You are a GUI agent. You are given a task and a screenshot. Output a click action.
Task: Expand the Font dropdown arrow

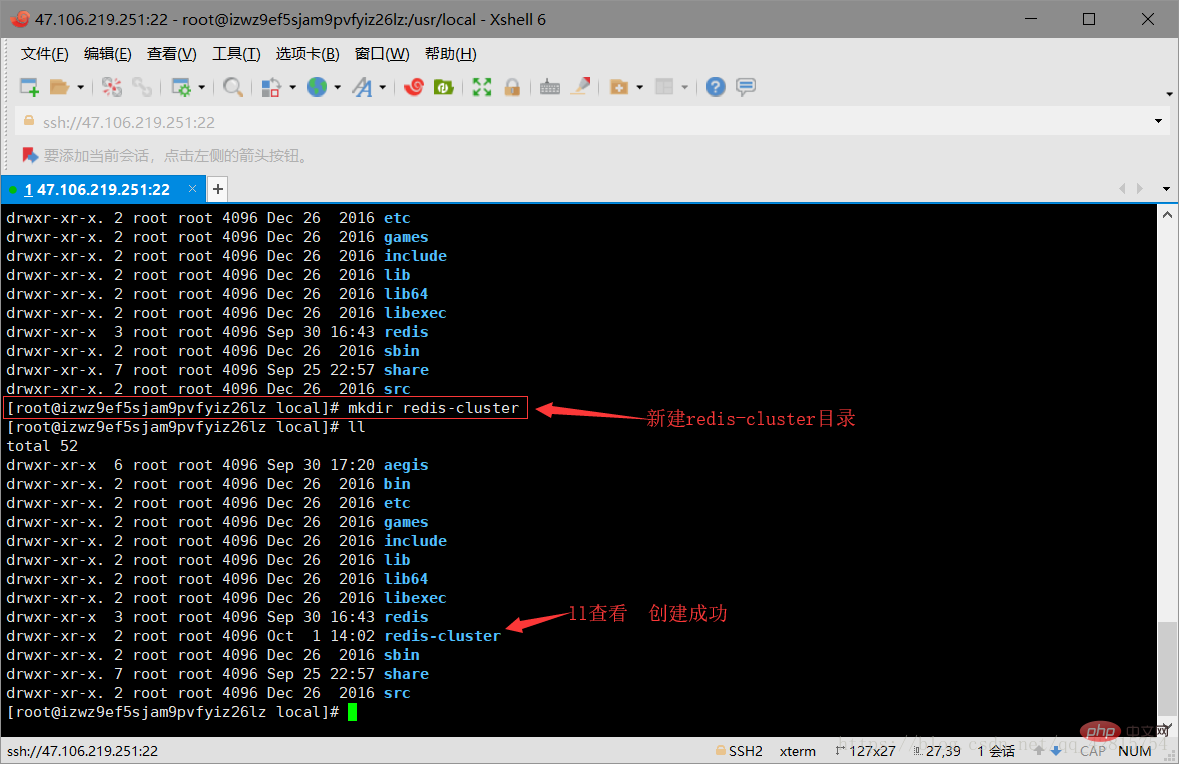[383, 87]
